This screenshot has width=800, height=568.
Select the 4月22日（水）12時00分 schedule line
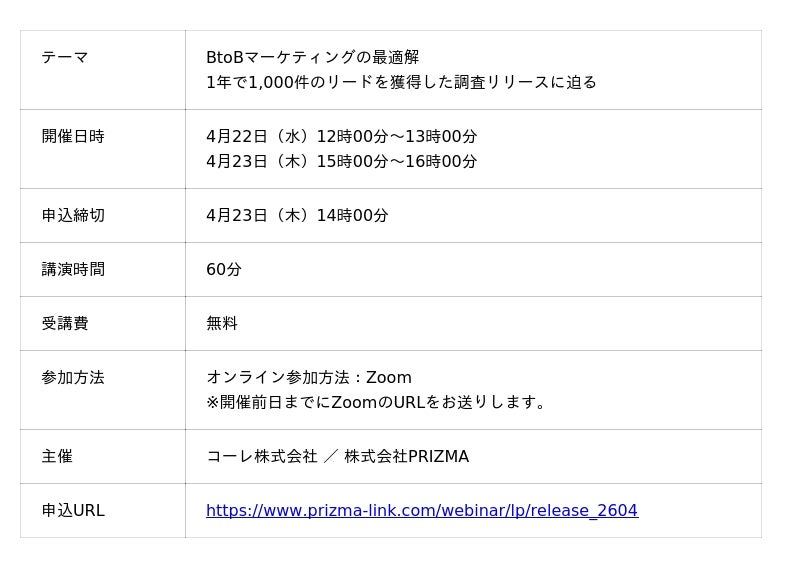tap(341, 137)
